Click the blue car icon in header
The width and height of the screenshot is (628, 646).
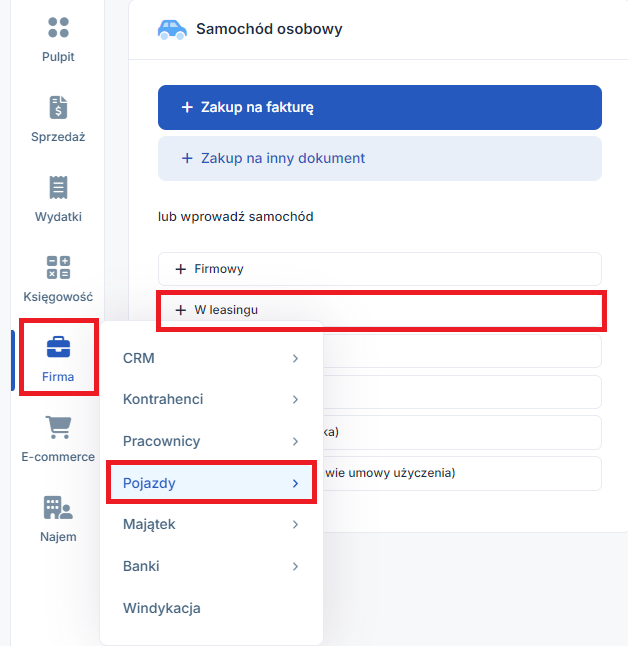coord(172,30)
